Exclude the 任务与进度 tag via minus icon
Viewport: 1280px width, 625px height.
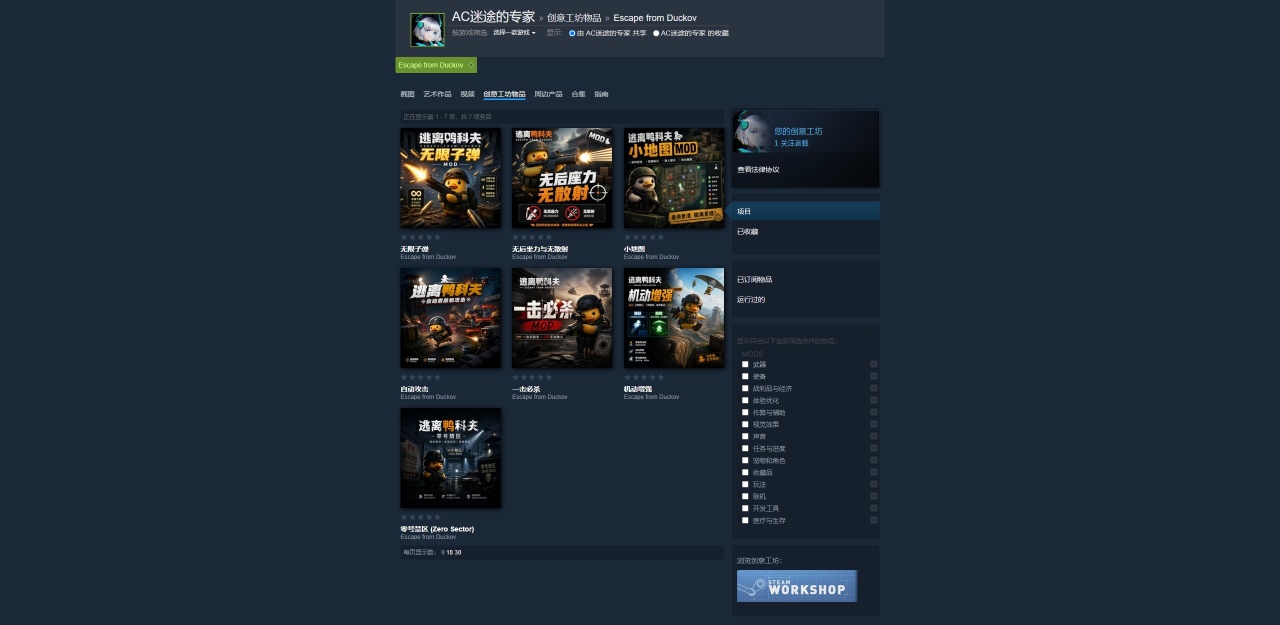(874, 448)
